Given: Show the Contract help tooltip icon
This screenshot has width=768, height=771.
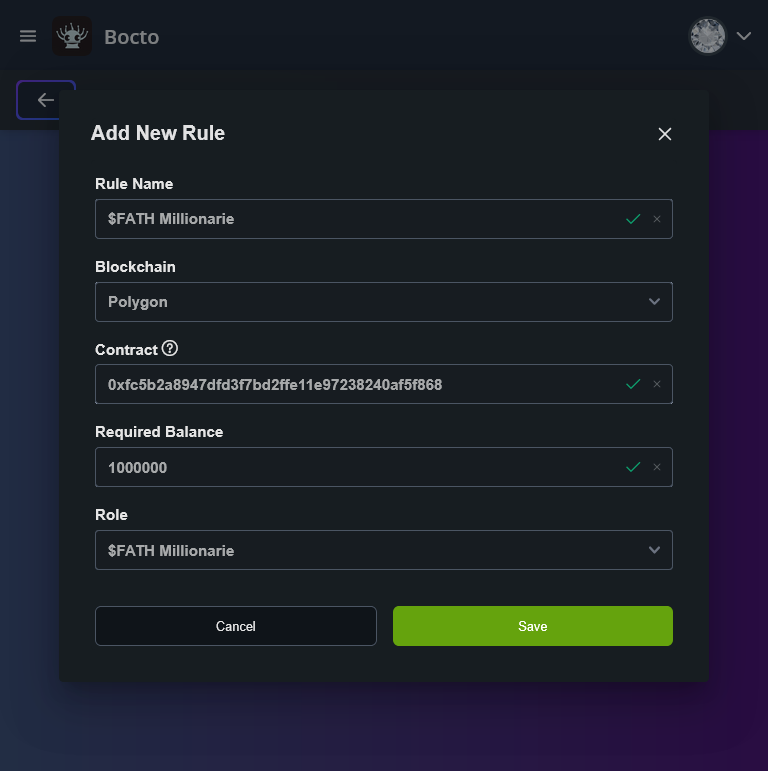Looking at the screenshot, I should point(170,349).
